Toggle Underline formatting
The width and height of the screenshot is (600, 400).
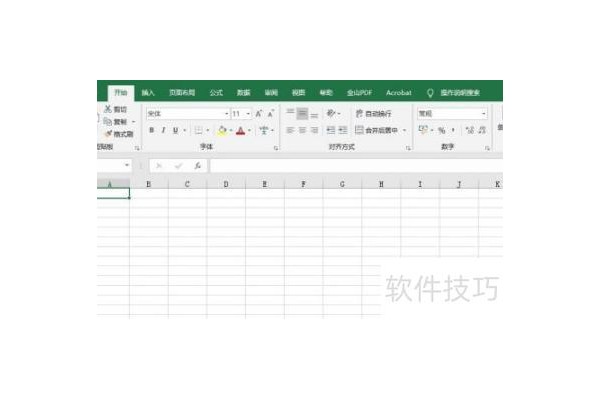(x=175, y=130)
